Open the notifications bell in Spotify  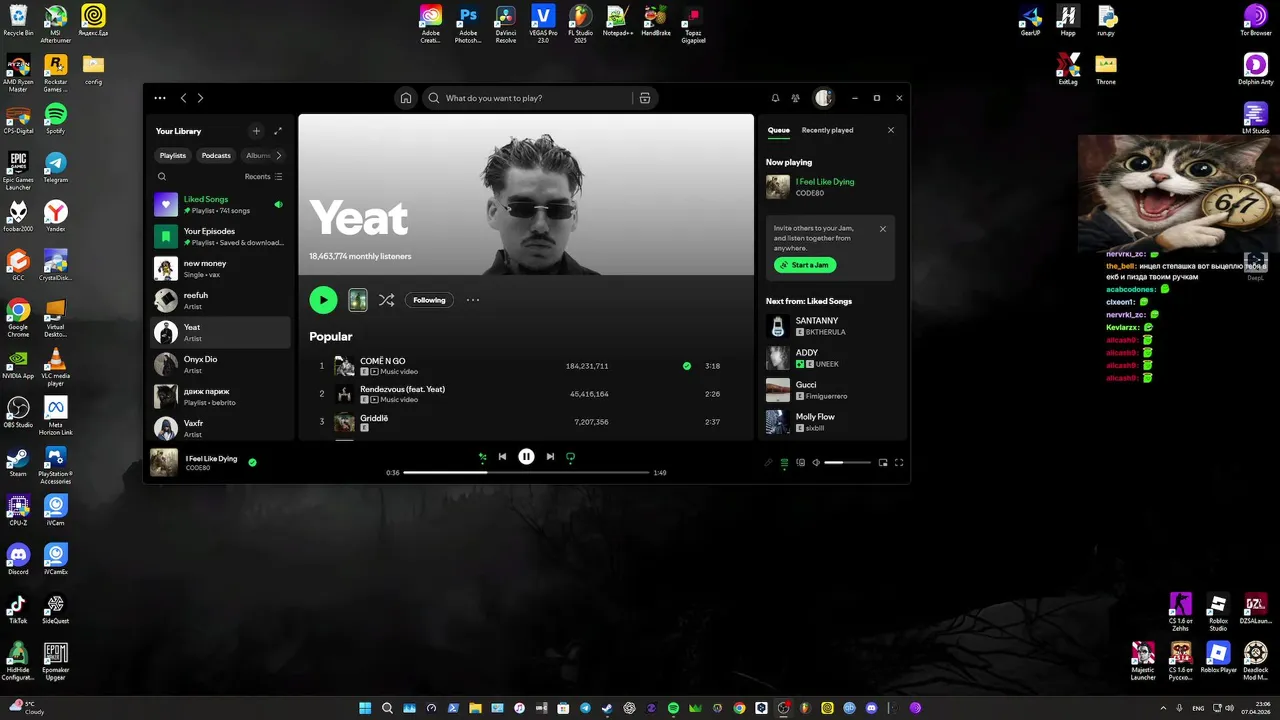[775, 98]
